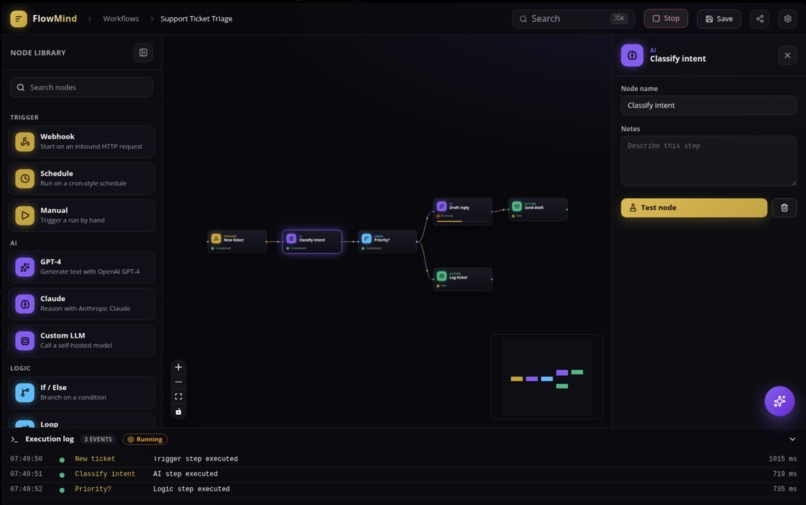The width and height of the screenshot is (806, 505).
Task: Fit workflow to view icon
Action: (178, 396)
